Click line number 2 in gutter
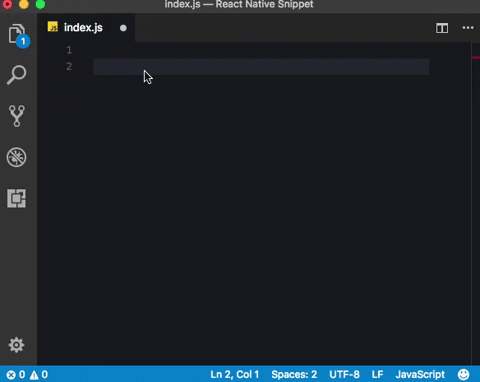This screenshot has width=480, height=382. point(69,66)
